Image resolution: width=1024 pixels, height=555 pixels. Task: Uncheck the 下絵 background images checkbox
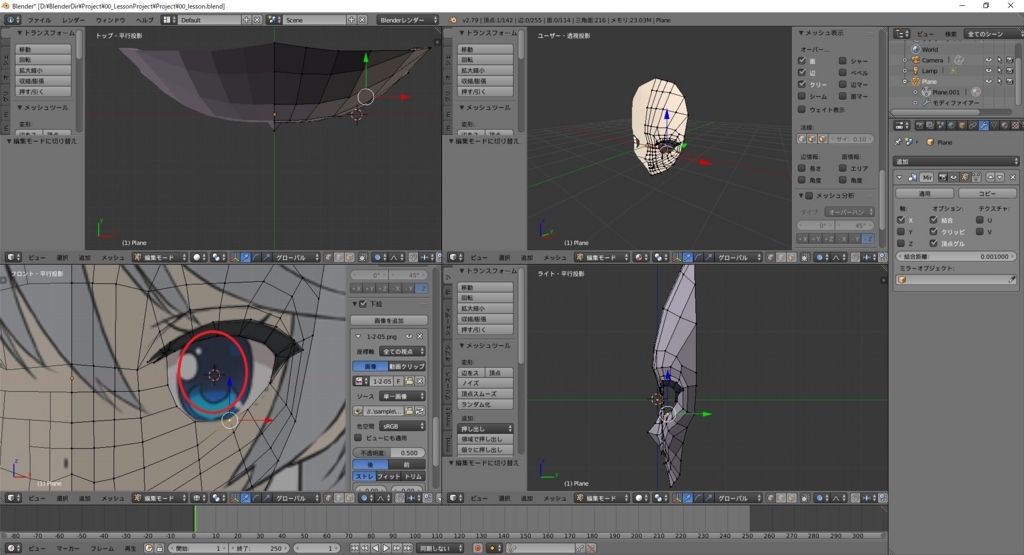(x=362, y=304)
